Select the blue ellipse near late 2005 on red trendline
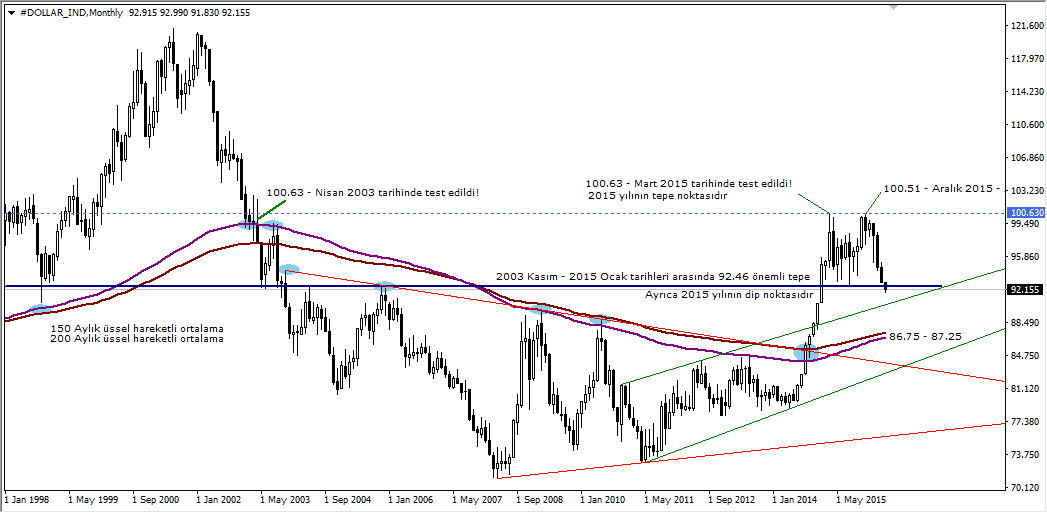Viewport: 1047px width, 513px height. 385,287
